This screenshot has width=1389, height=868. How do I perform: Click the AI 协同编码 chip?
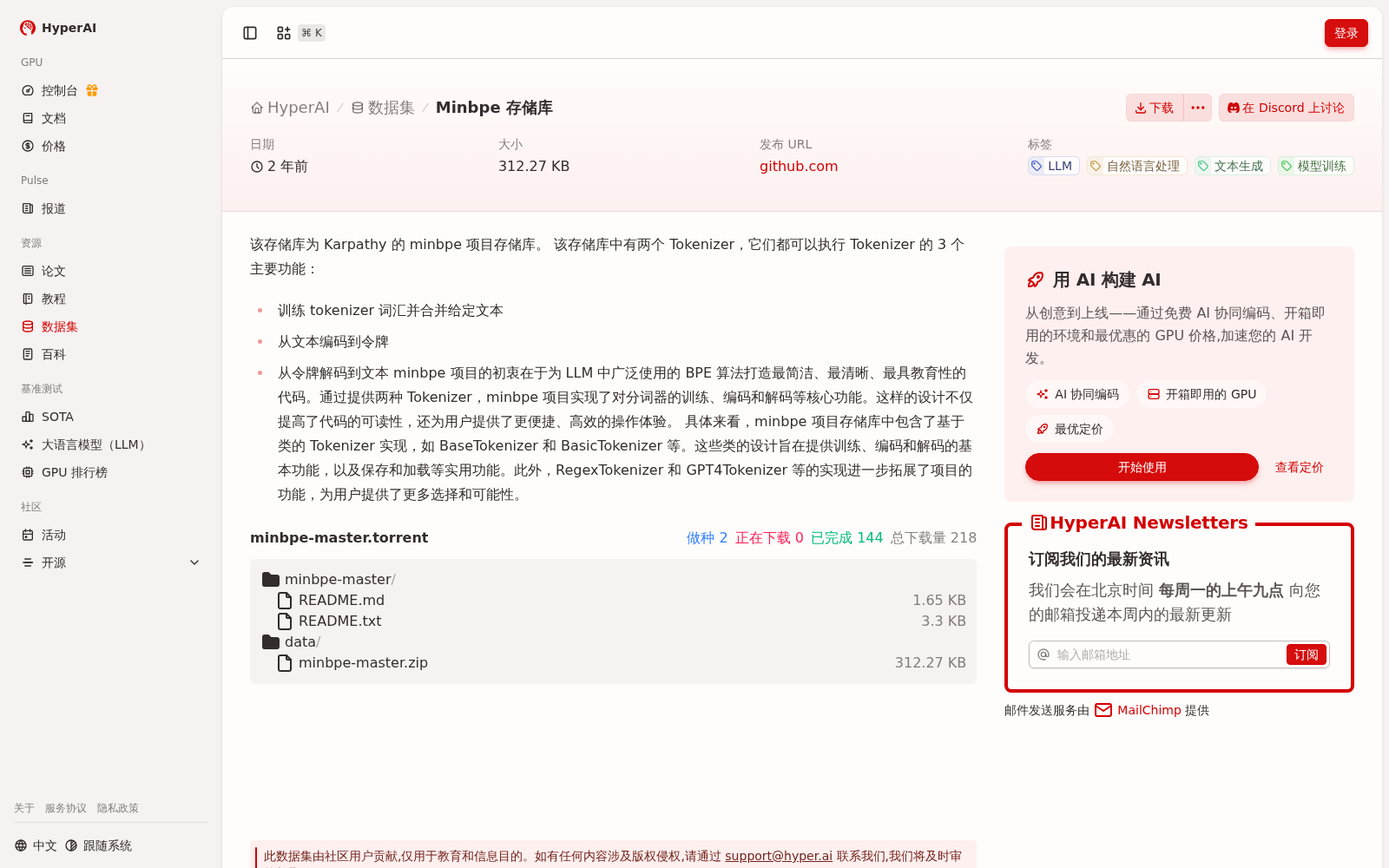click(1077, 394)
